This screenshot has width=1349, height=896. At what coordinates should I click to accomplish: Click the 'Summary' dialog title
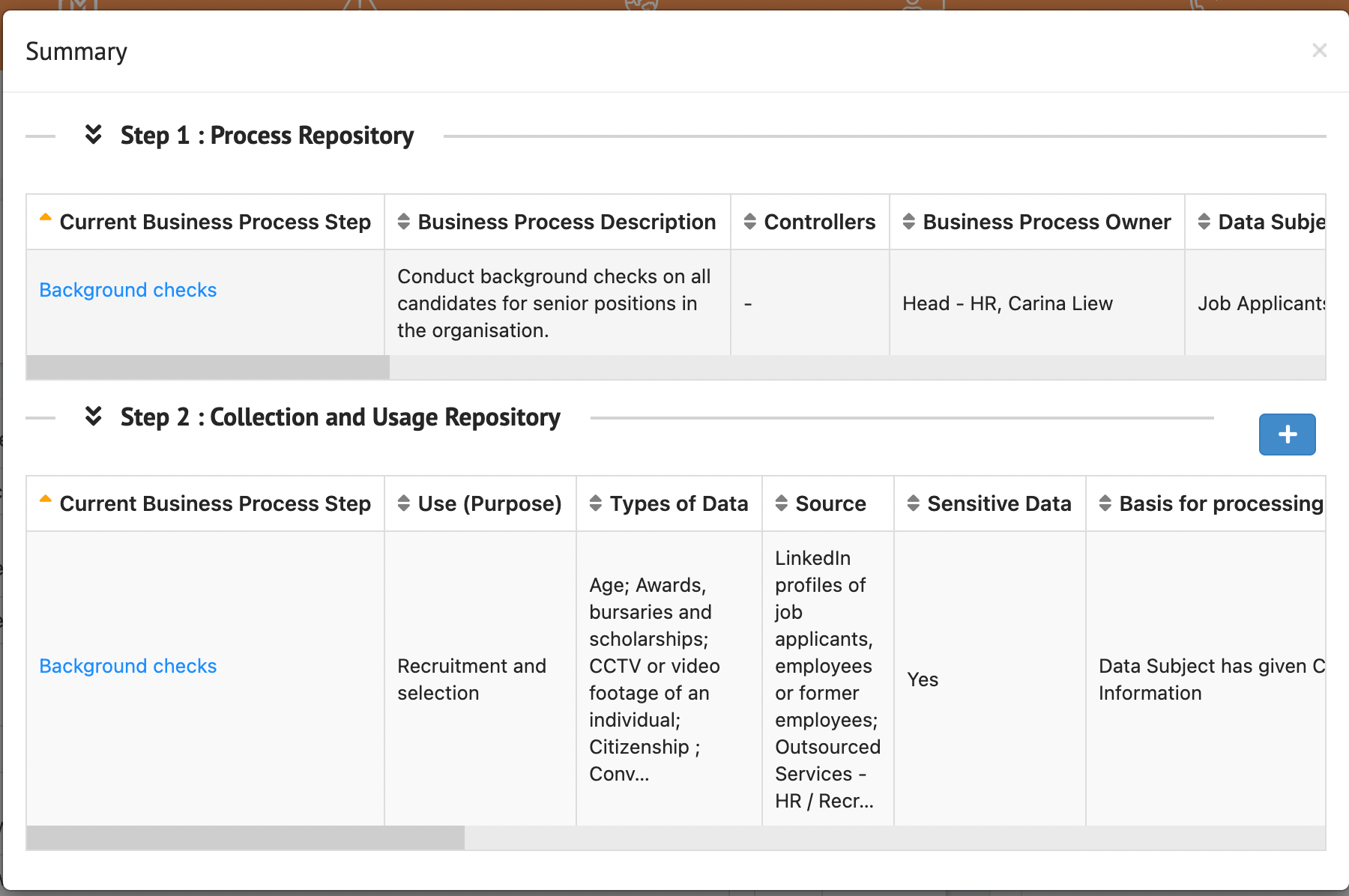coord(76,52)
